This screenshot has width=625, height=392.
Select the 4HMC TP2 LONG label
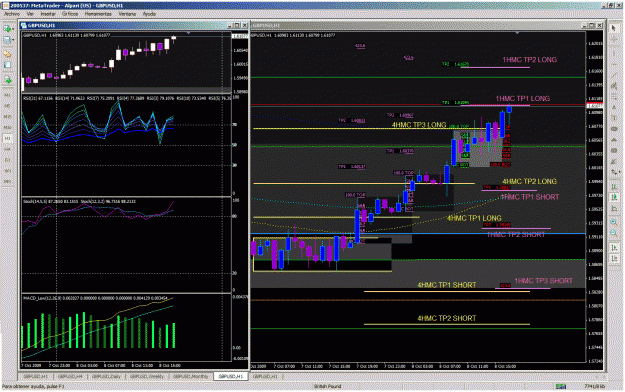click(x=529, y=181)
